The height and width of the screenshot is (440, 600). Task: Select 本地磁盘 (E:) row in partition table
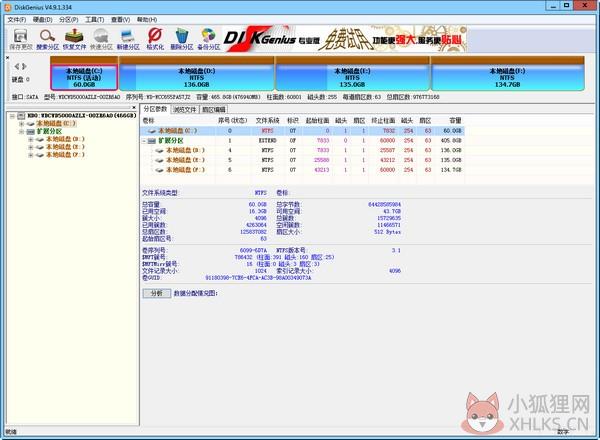(x=302, y=160)
